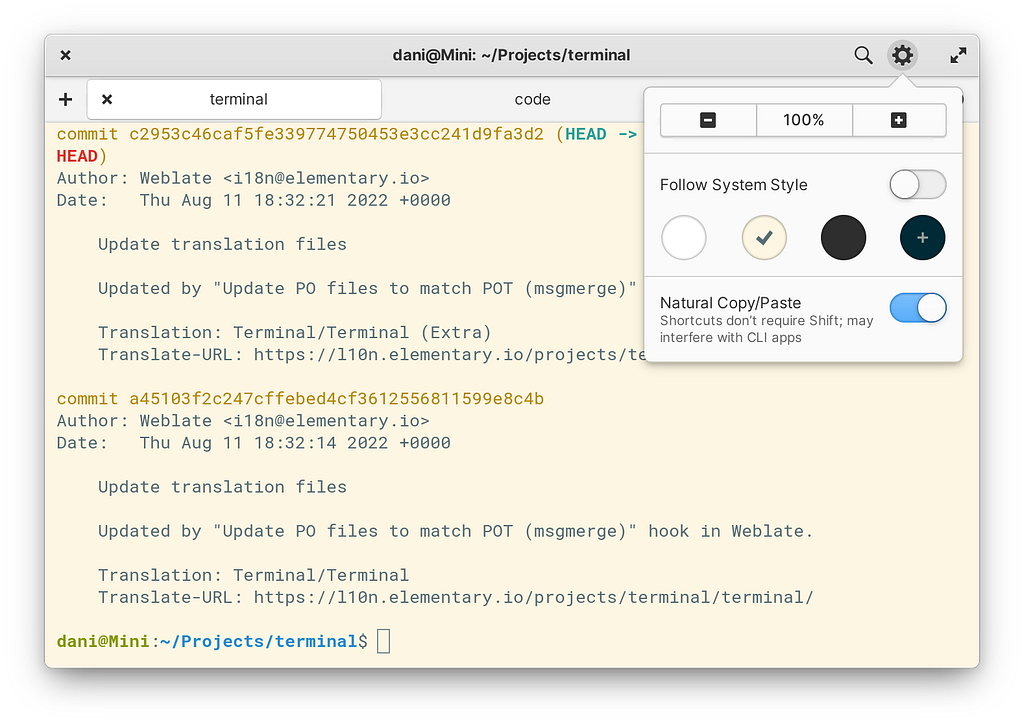
Task: Reset zoom via the 100% button
Action: (x=804, y=120)
